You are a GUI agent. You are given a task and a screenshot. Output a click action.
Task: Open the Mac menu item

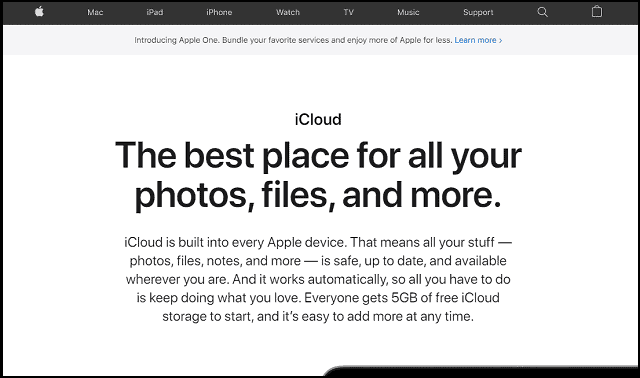click(95, 12)
